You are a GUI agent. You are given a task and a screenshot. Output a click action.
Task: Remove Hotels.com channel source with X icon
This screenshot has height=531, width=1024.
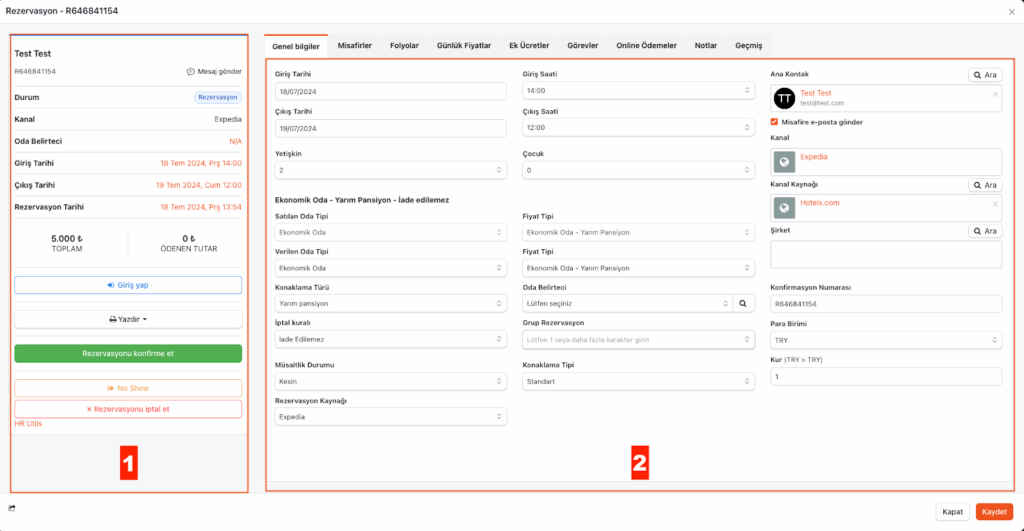click(x=994, y=204)
